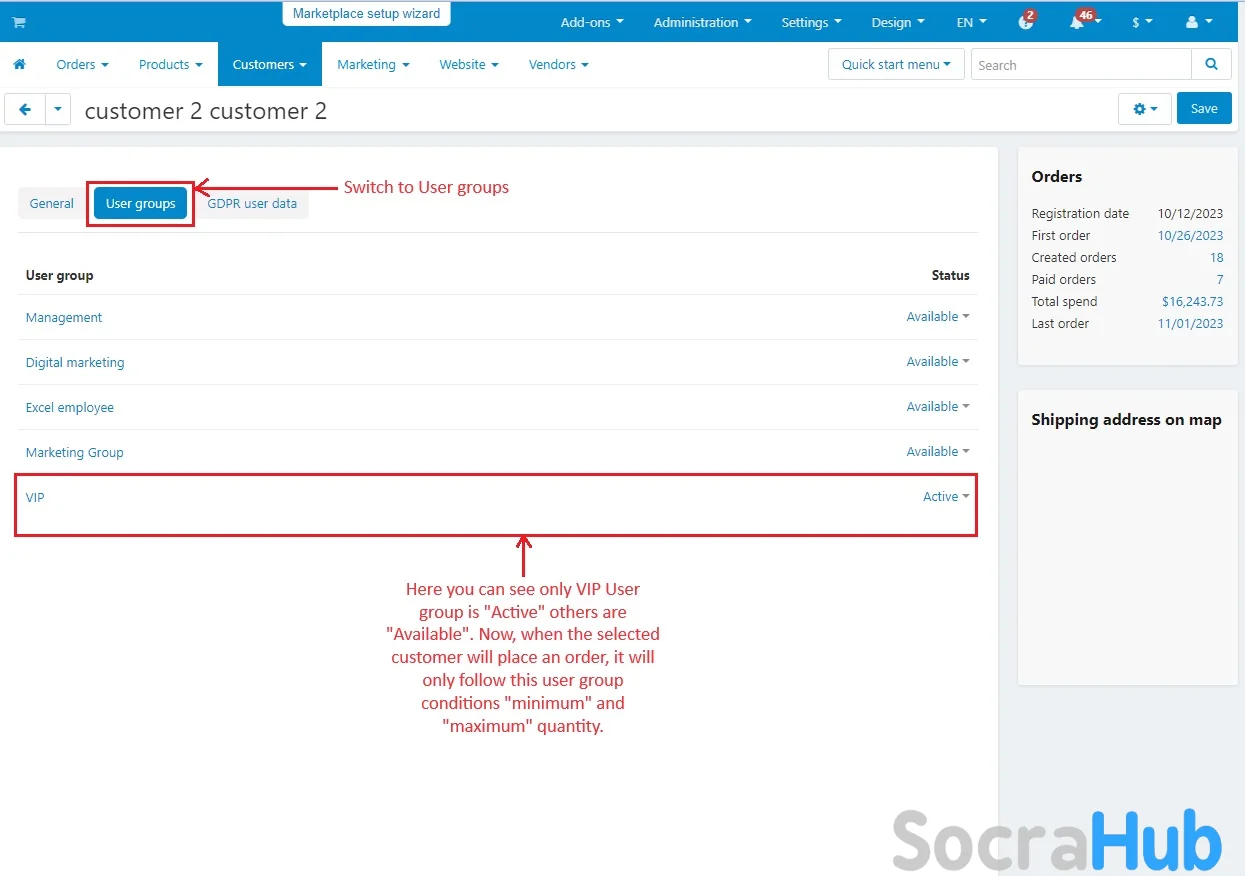
Task: Open the Management user group link
Action: click(64, 317)
